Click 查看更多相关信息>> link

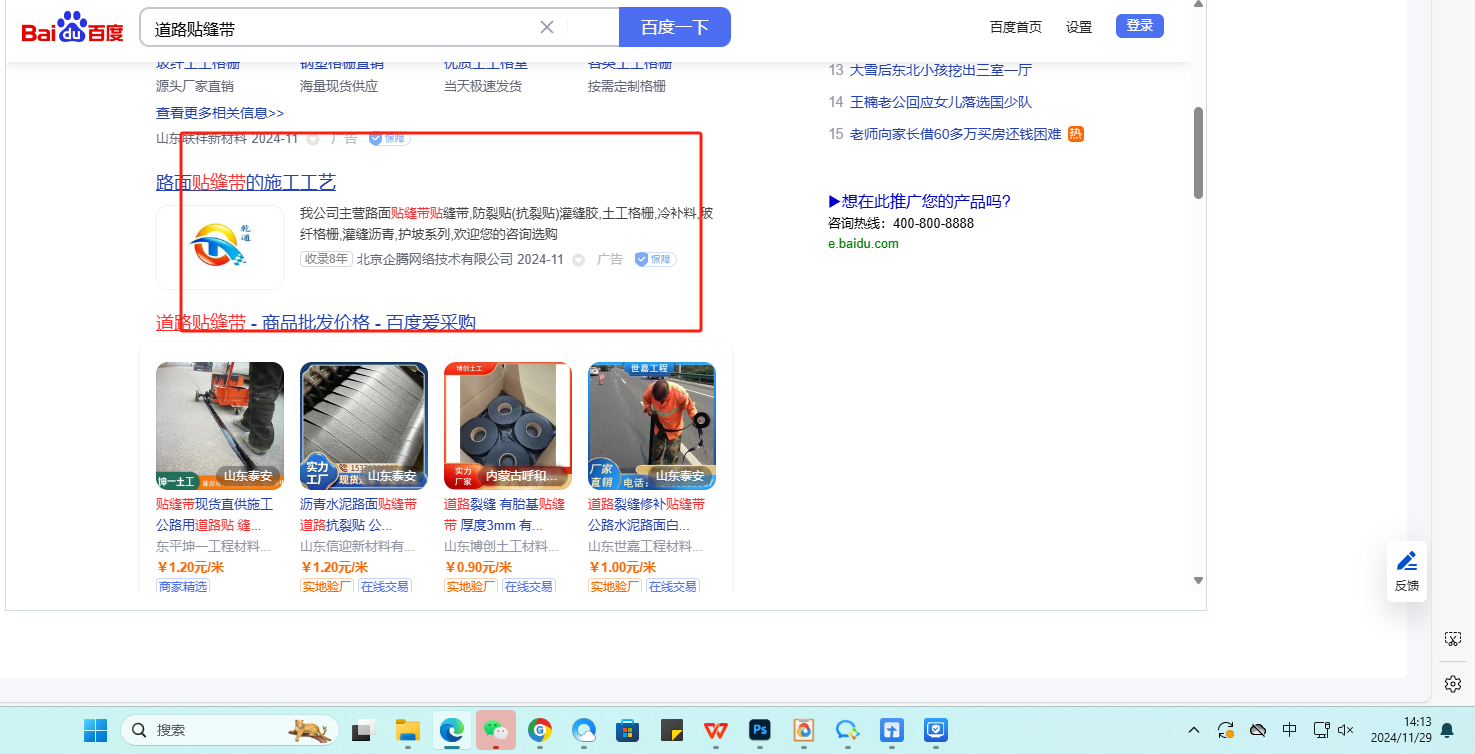pos(220,113)
